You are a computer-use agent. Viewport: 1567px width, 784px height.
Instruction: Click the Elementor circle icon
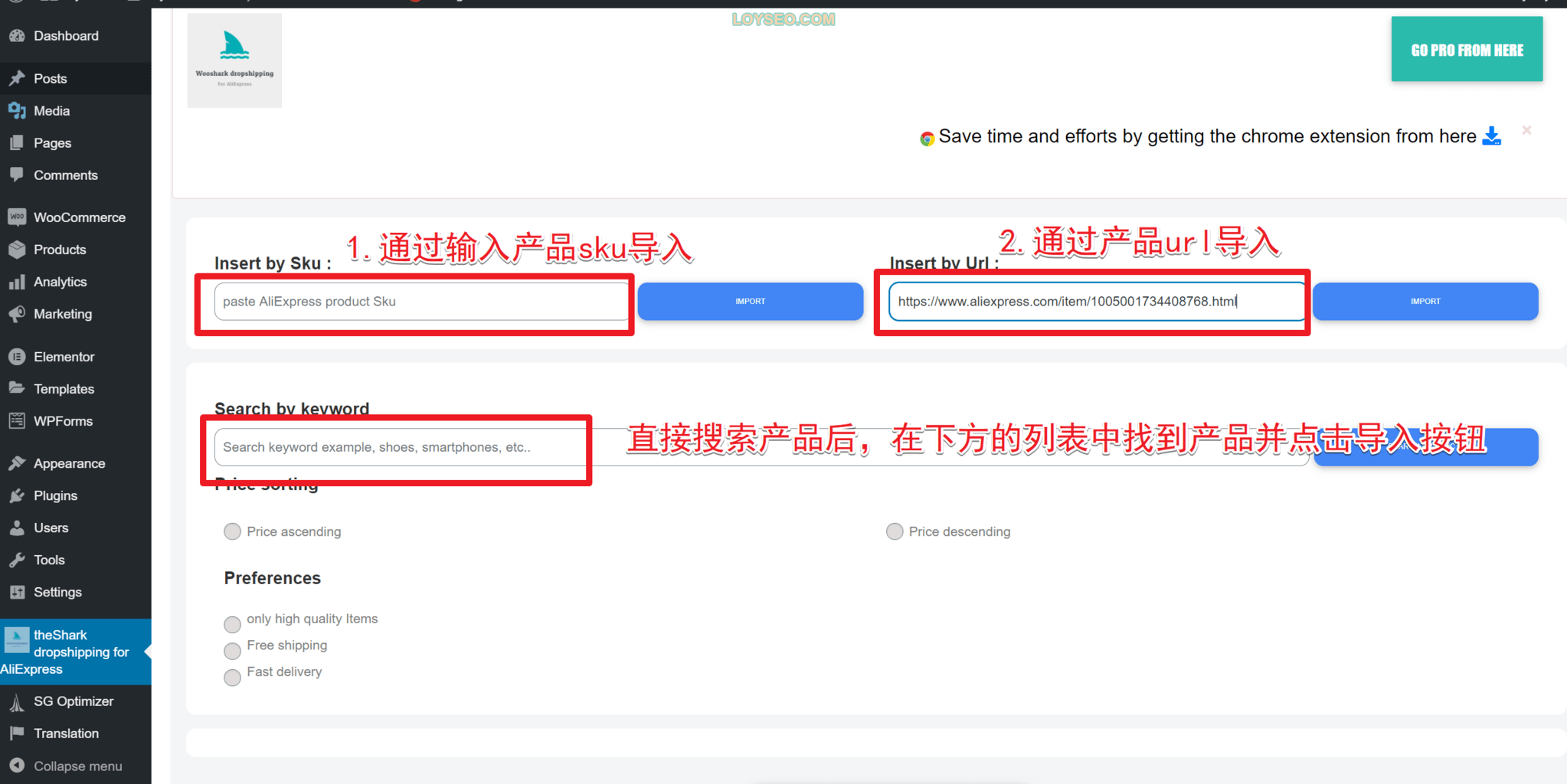pos(17,357)
